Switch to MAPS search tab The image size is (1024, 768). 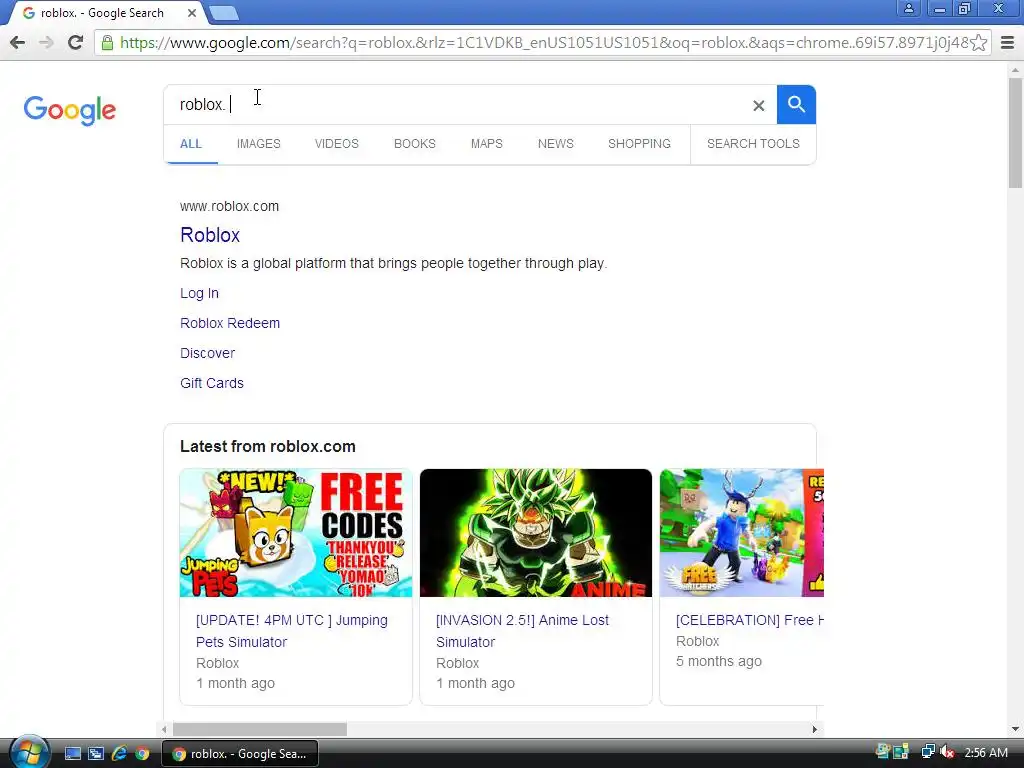tap(487, 144)
